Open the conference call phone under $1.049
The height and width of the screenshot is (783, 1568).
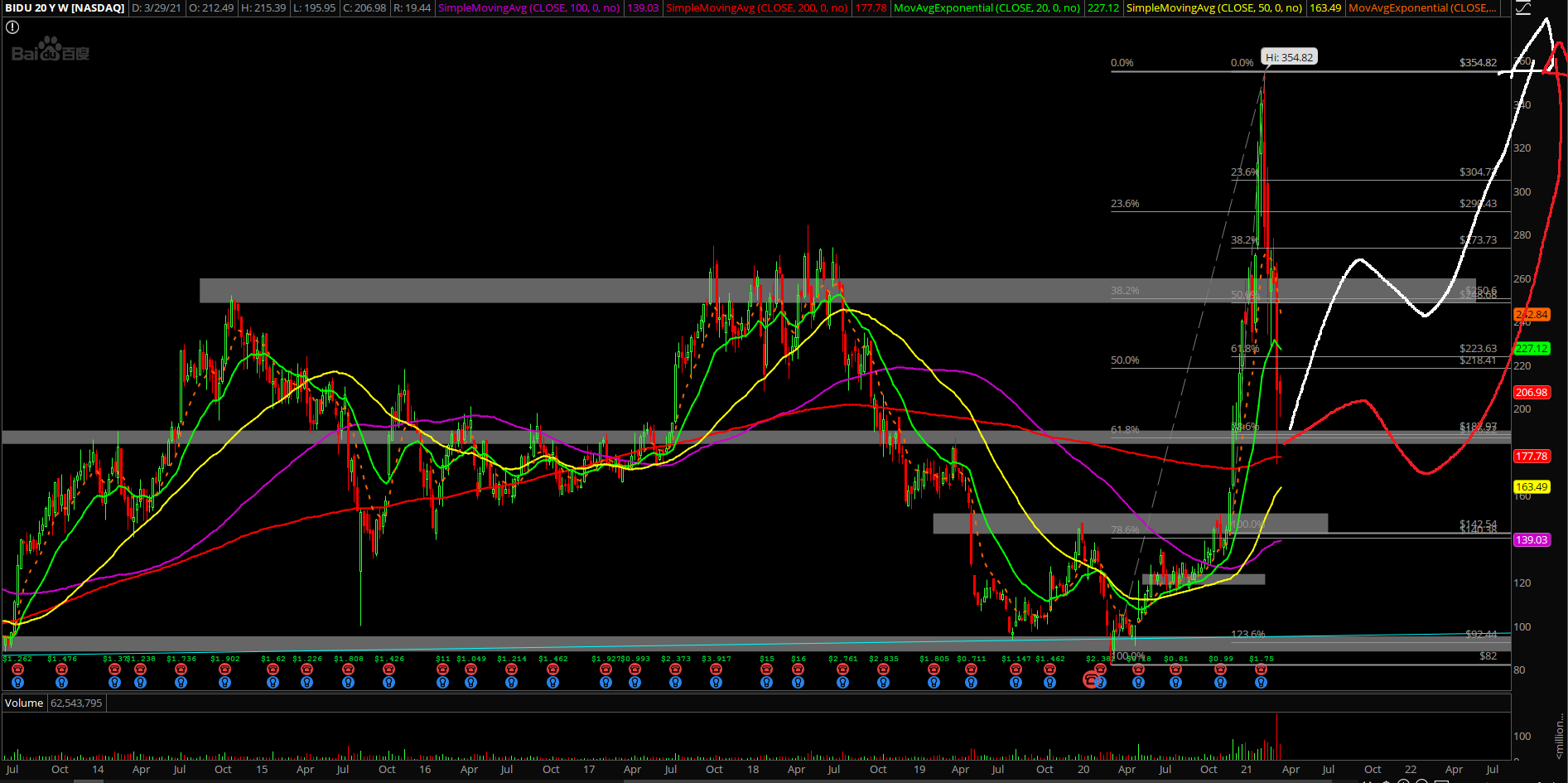pos(470,670)
